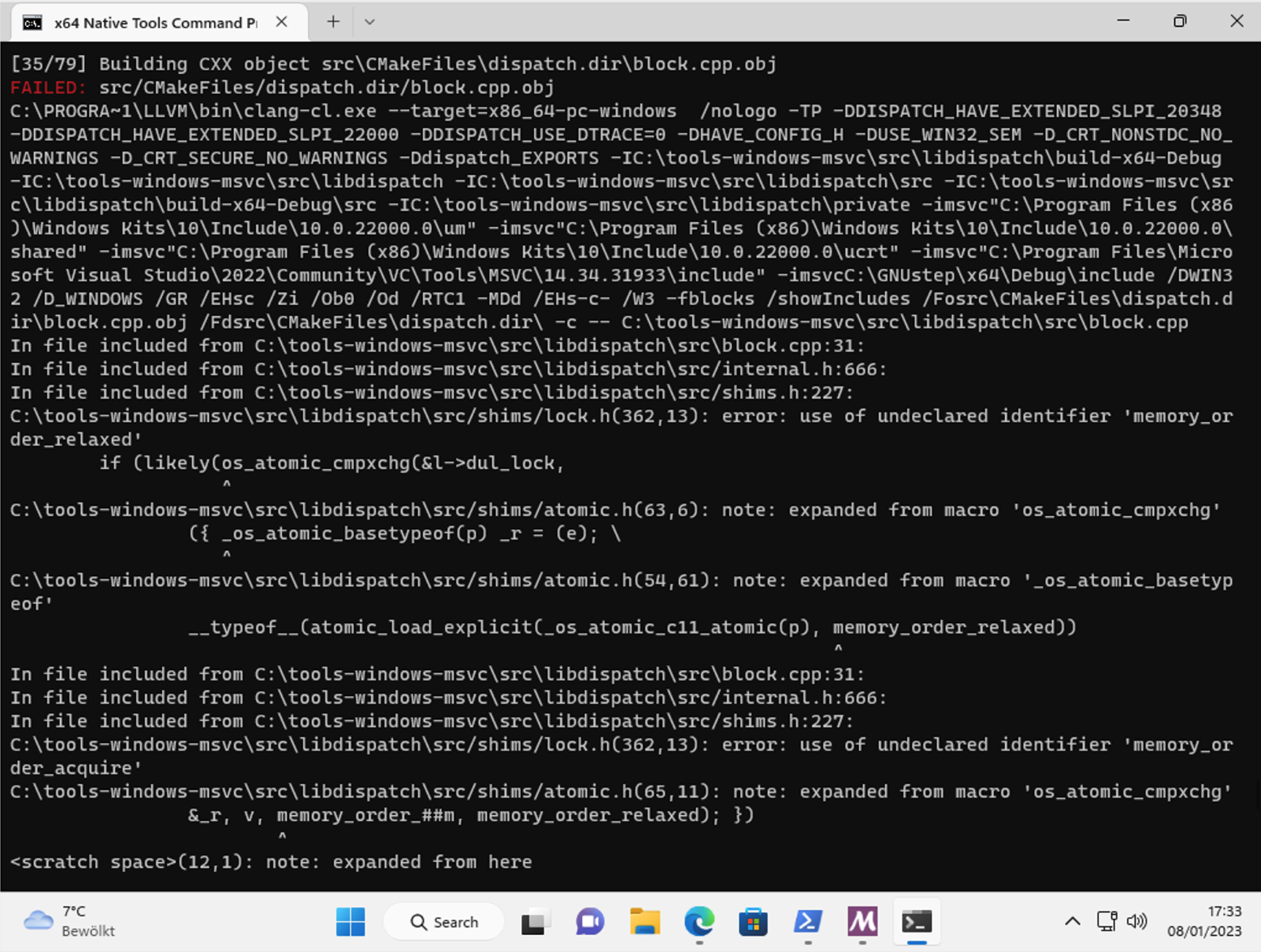Open Microsoft Store from taskbar
This screenshot has width=1261, height=952.
(x=754, y=922)
